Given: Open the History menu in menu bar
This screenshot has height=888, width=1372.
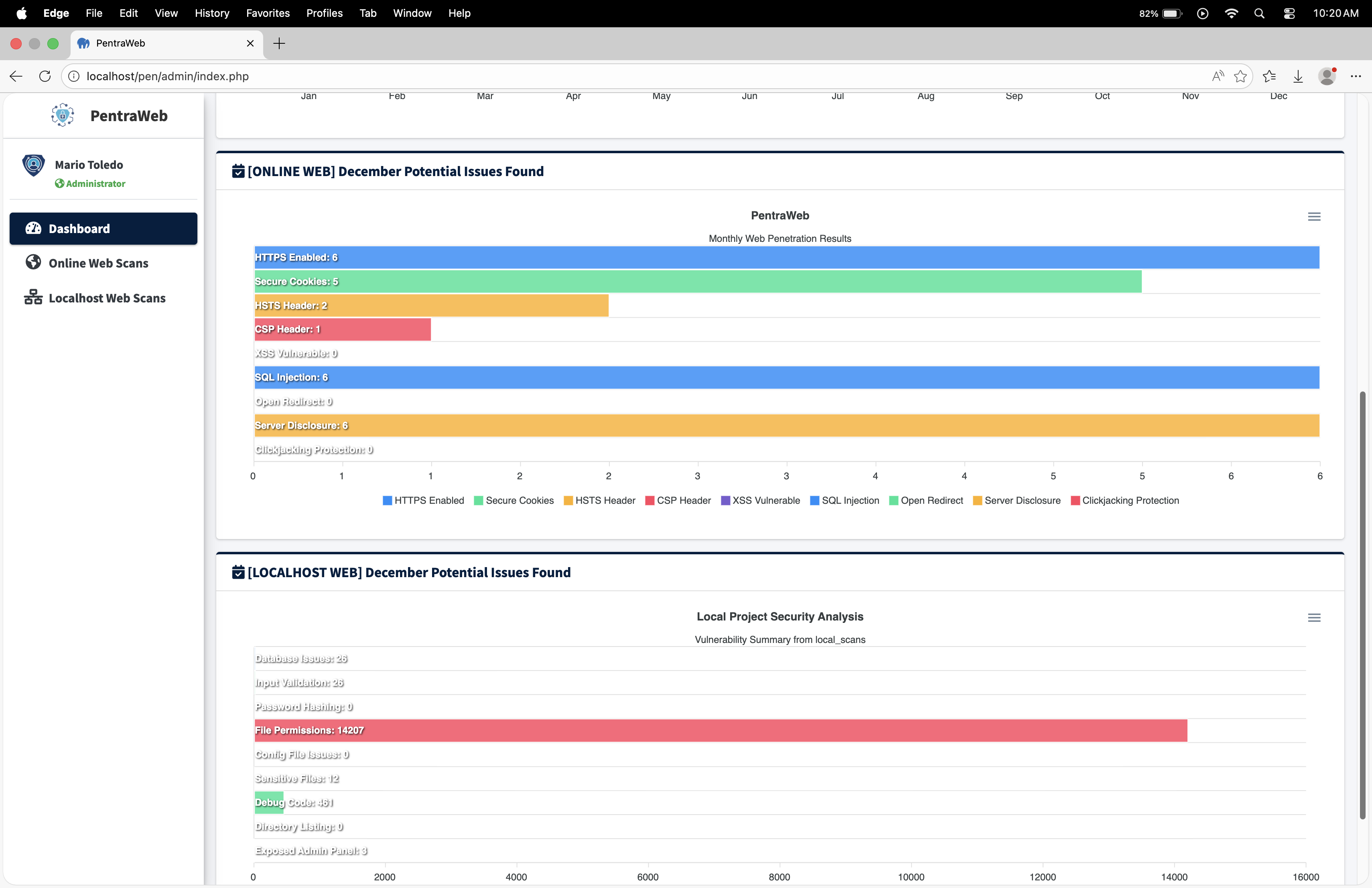Looking at the screenshot, I should pos(211,13).
